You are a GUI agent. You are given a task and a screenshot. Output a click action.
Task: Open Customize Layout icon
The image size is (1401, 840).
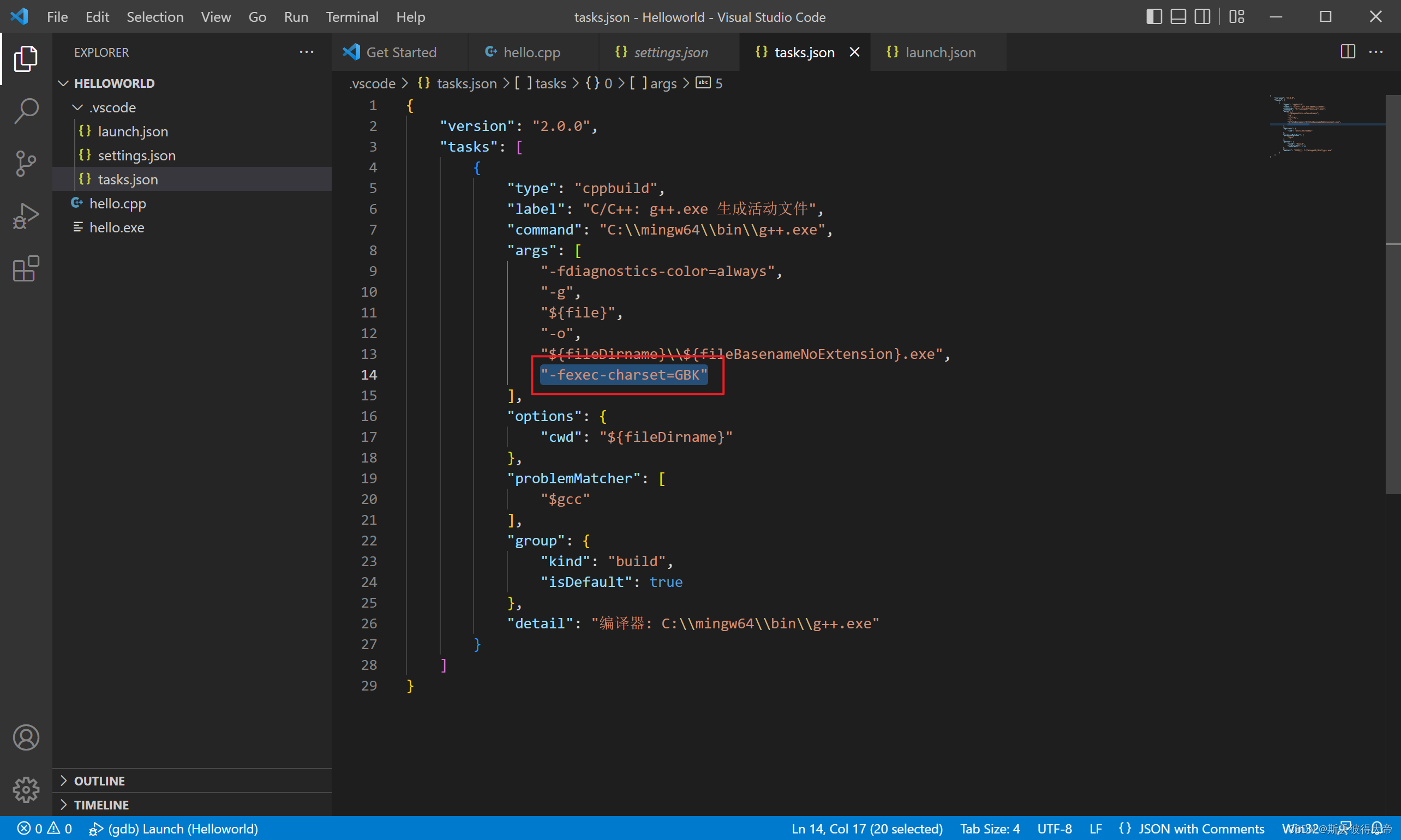[1237, 16]
